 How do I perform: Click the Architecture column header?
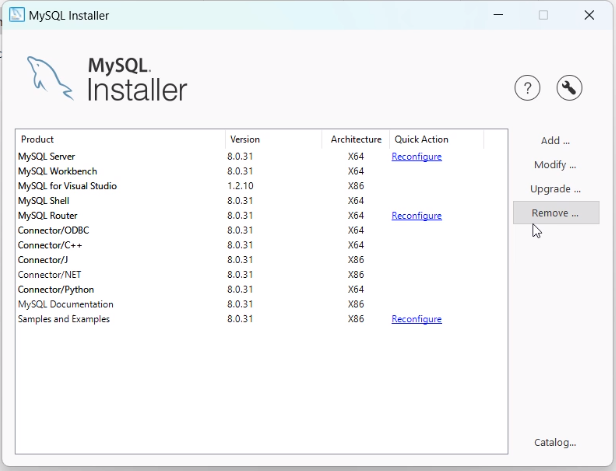coord(356,139)
